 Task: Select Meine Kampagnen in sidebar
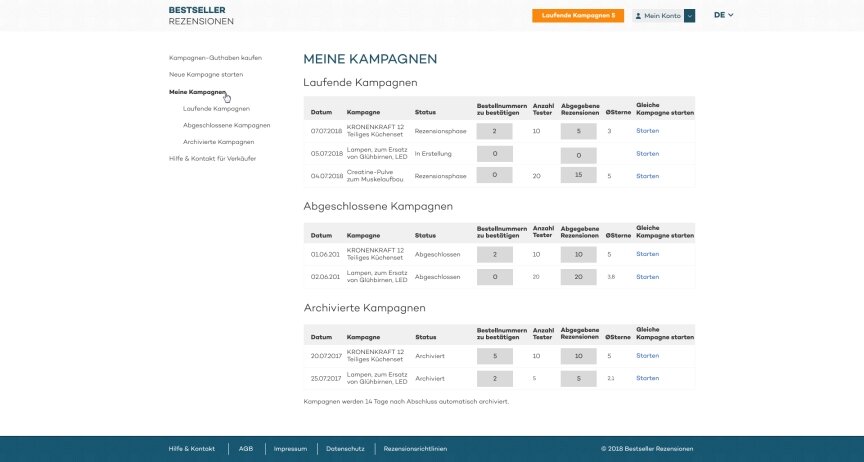coord(197,92)
